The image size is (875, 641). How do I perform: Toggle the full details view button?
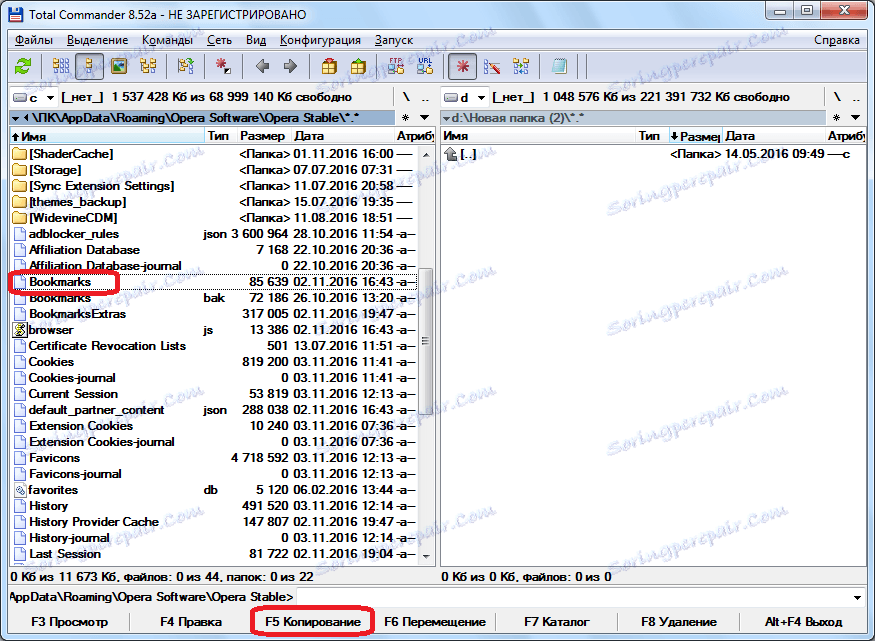click(x=89, y=67)
